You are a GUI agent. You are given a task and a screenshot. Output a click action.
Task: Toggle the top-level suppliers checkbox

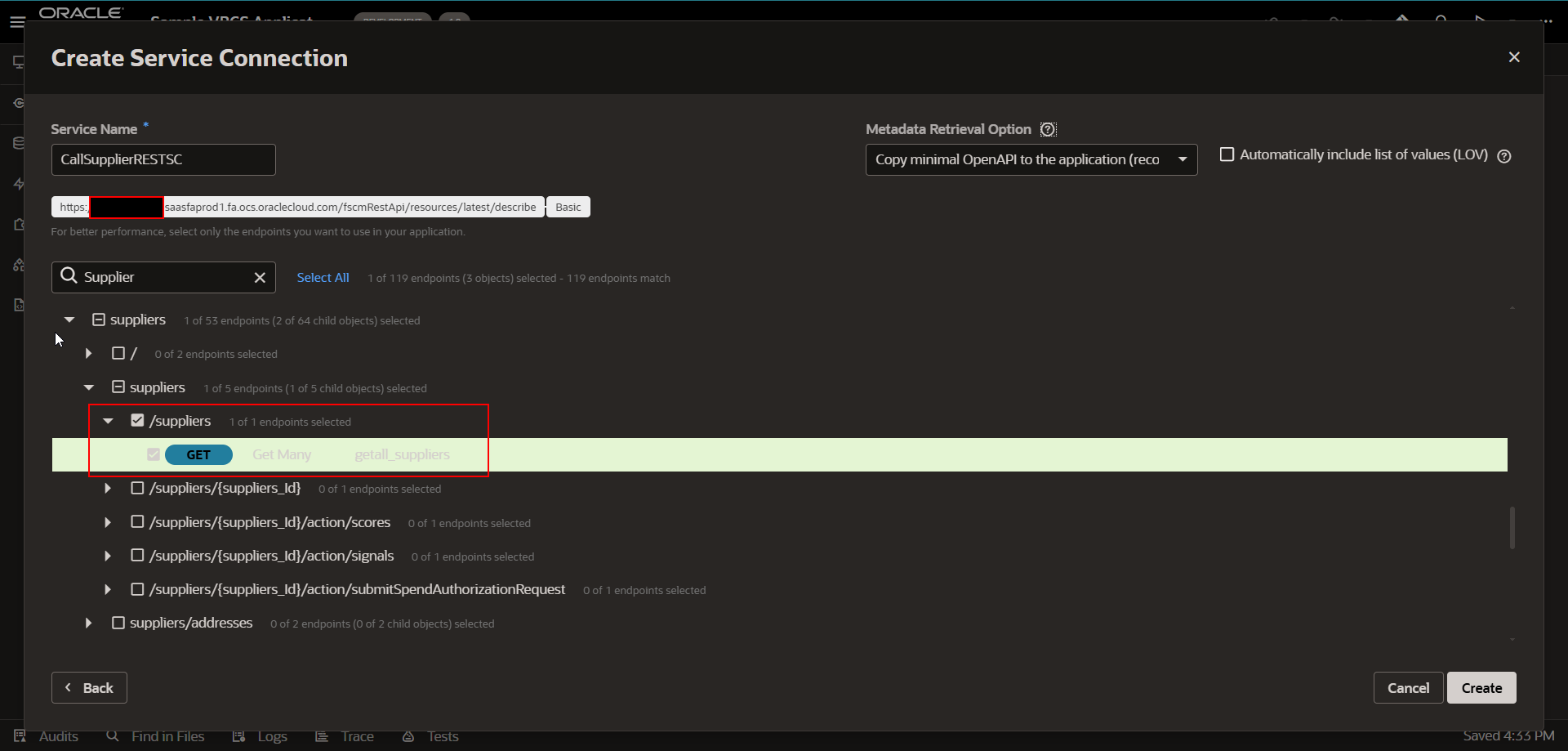pyautogui.click(x=99, y=320)
